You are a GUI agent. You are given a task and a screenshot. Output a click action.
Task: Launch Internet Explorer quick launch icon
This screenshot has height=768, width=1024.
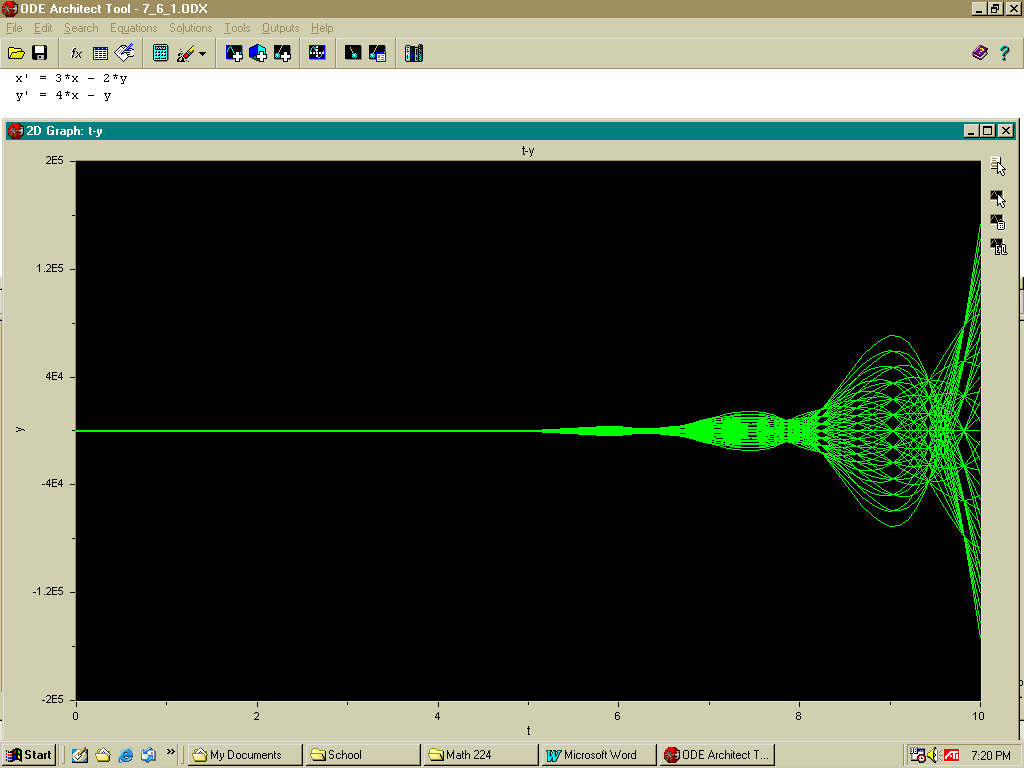point(125,755)
